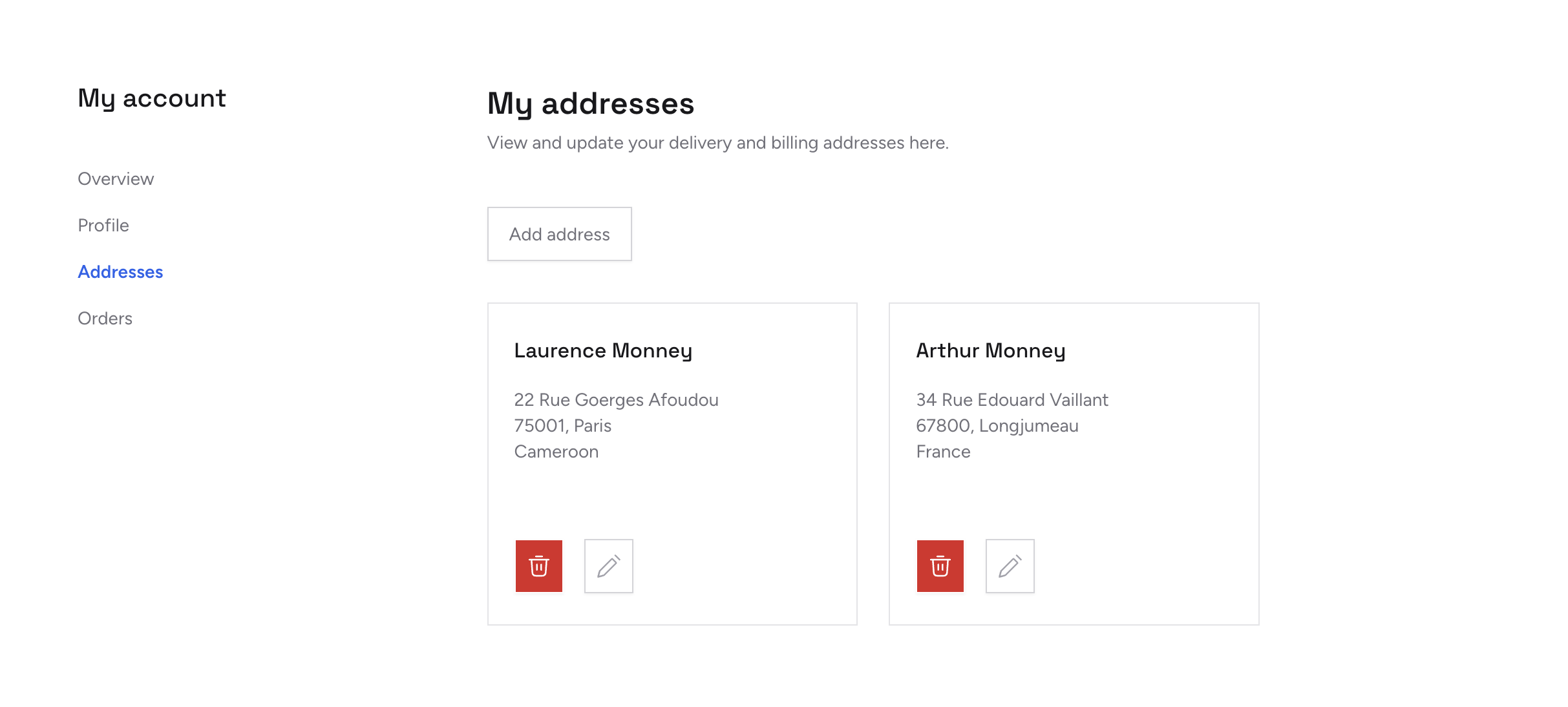Click the France country label
This screenshot has height=707, width=1568.
click(x=943, y=452)
